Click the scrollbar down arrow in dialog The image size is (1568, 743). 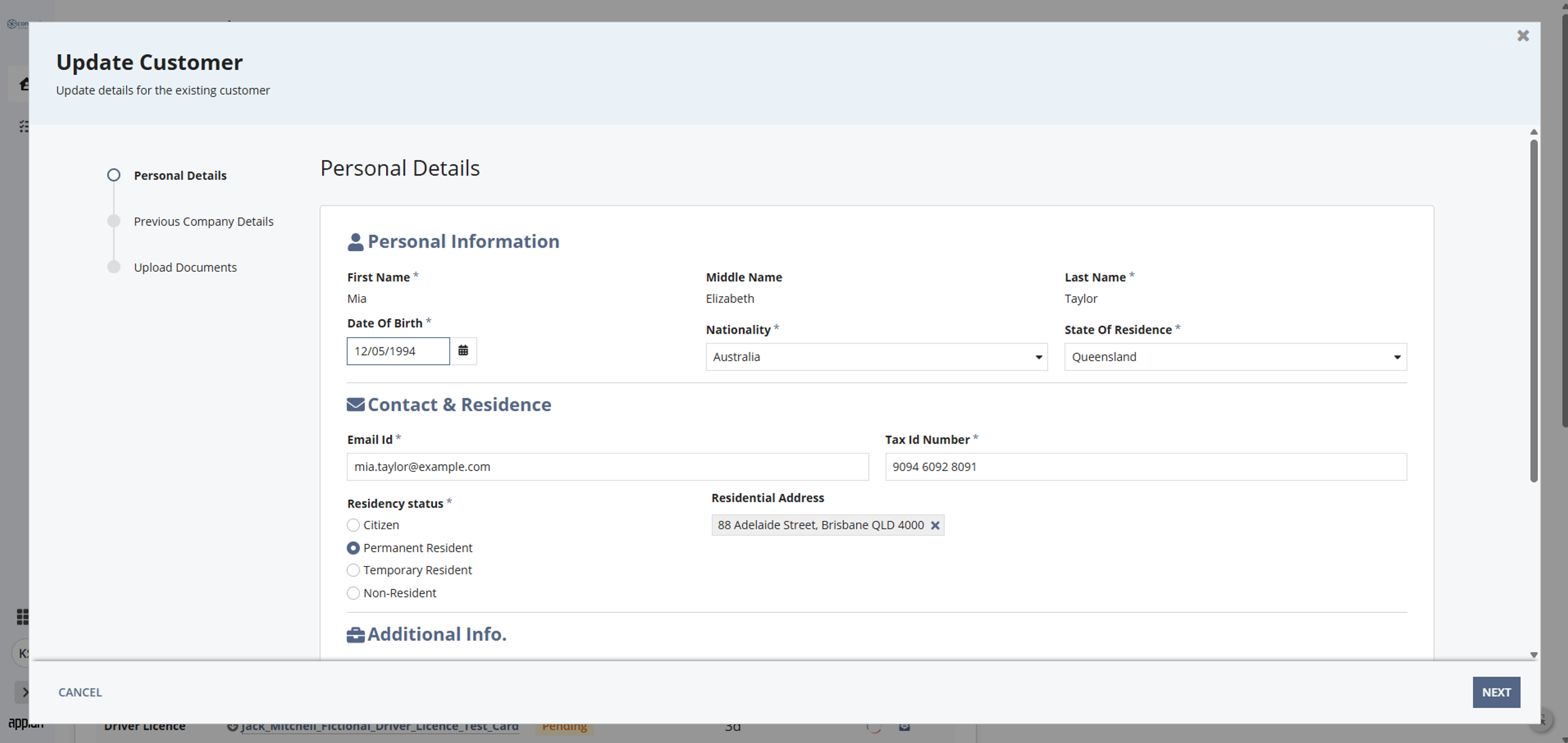click(1533, 655)
